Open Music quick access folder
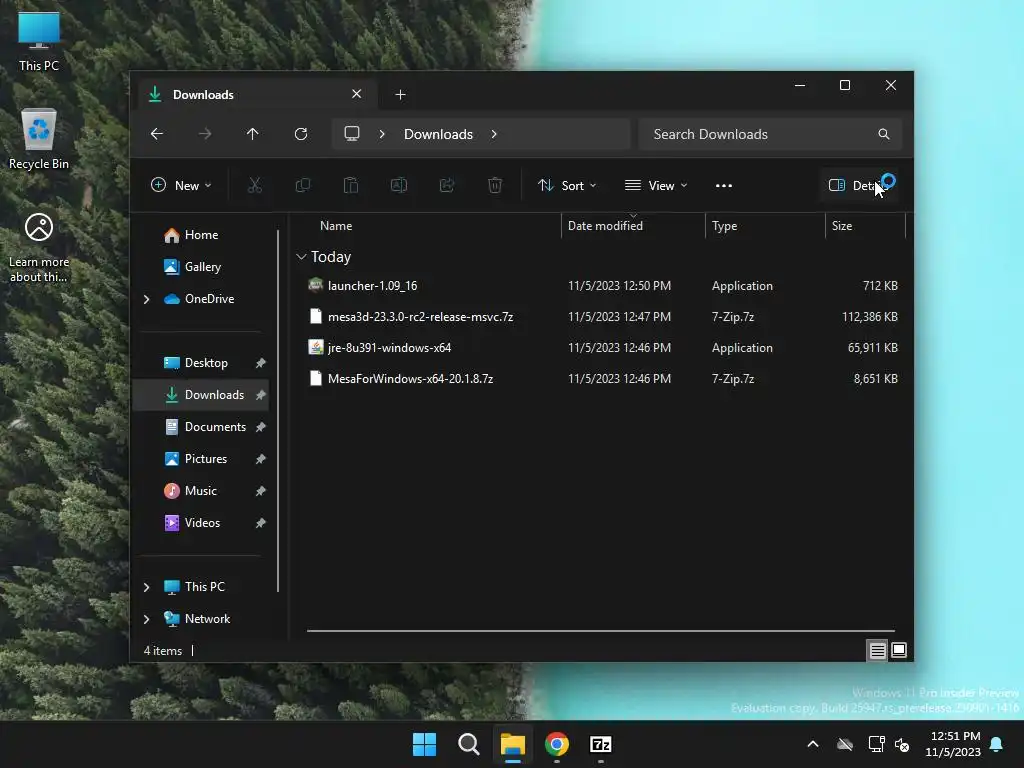This screenshot has height=768, width=1024. tap(200, 491)
